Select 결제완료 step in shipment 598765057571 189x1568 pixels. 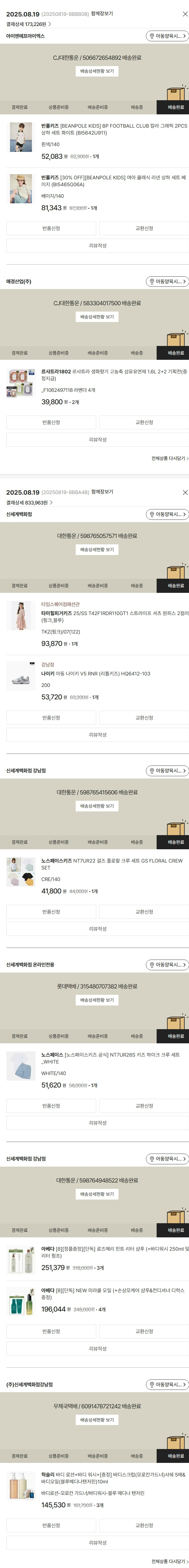pos(20,586)
